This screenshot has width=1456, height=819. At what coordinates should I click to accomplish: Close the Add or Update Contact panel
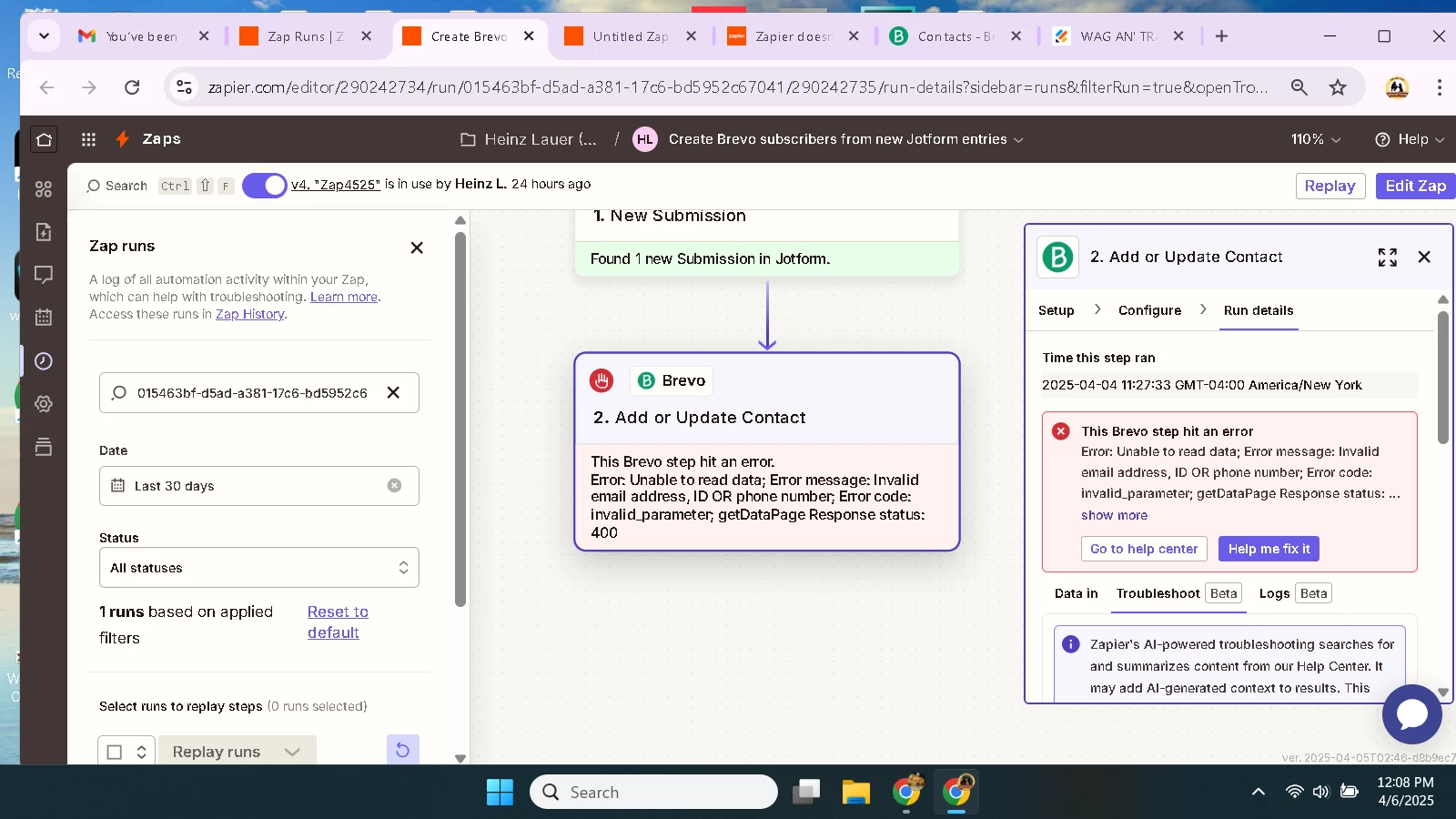coord(1424,258)
